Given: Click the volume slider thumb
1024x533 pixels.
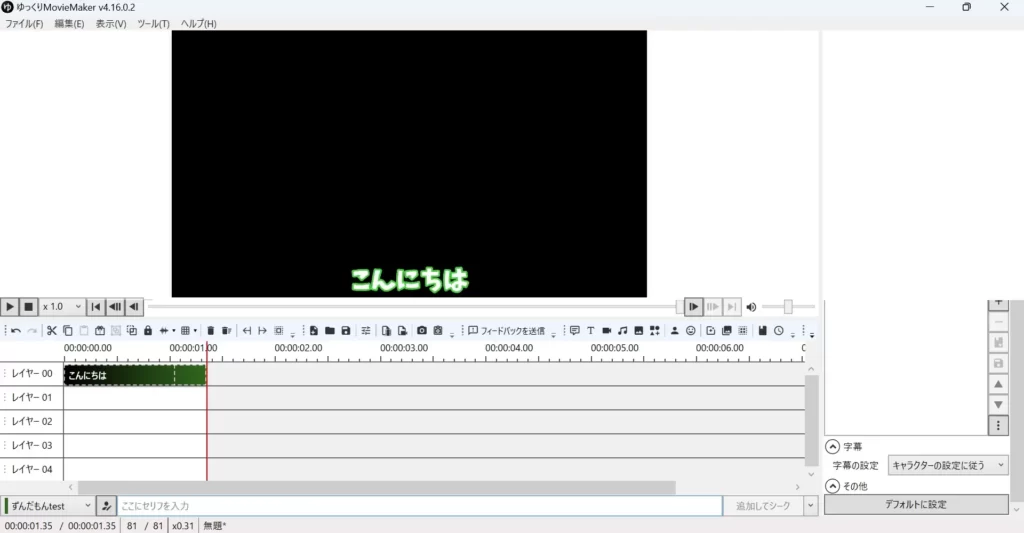Looking at the screenshot, I should [x=788, y=306].
